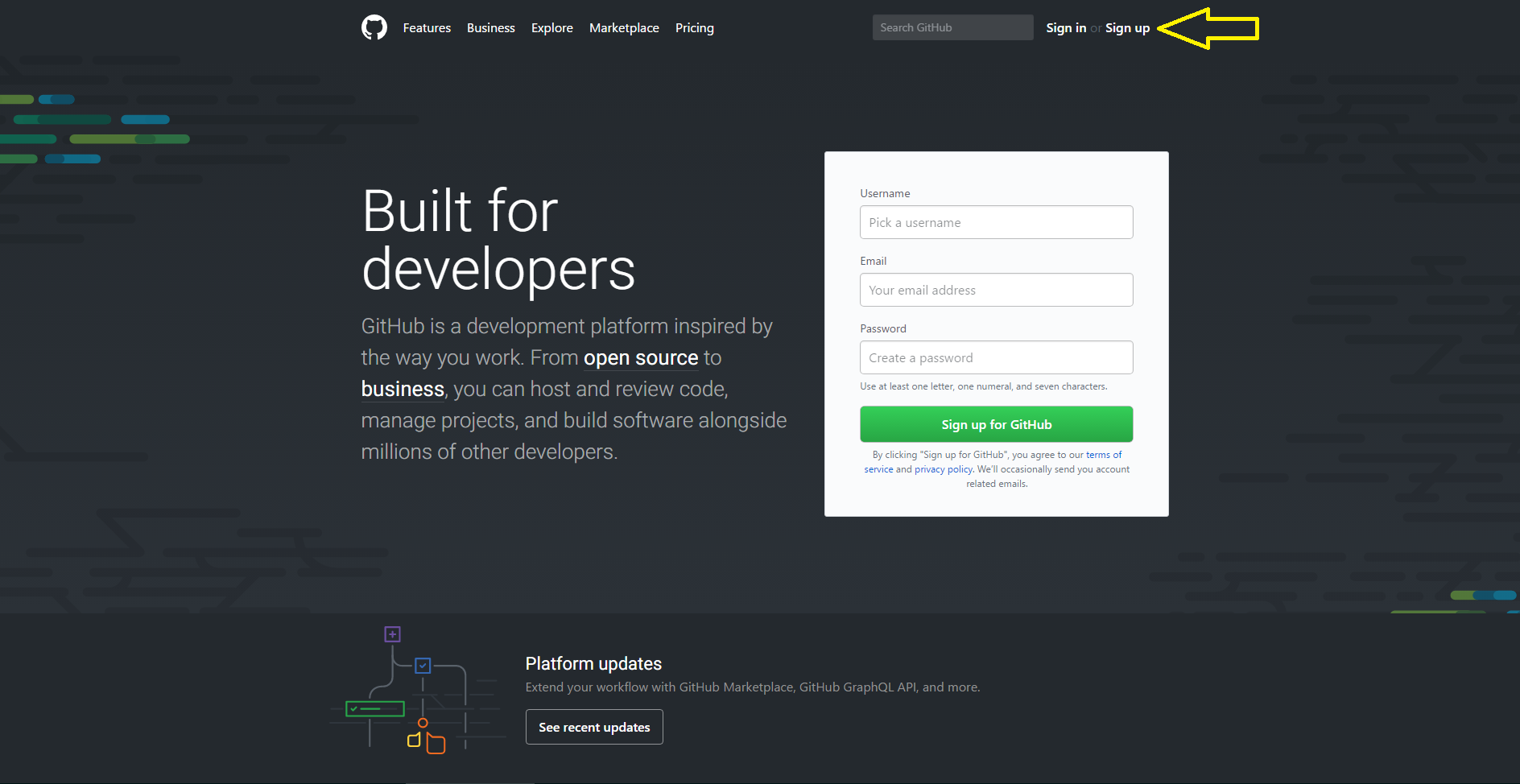Click the Sign in link

[x=1066, y=27]
